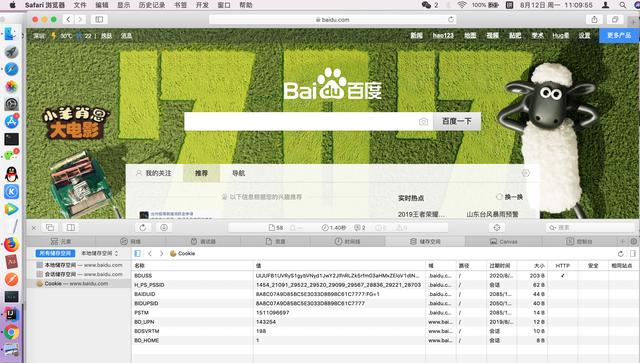Viewport: 640px width, 363px height.
Task: Sort cookies by 名称 column
Action: pyautogui.click(x=192, y=265)
